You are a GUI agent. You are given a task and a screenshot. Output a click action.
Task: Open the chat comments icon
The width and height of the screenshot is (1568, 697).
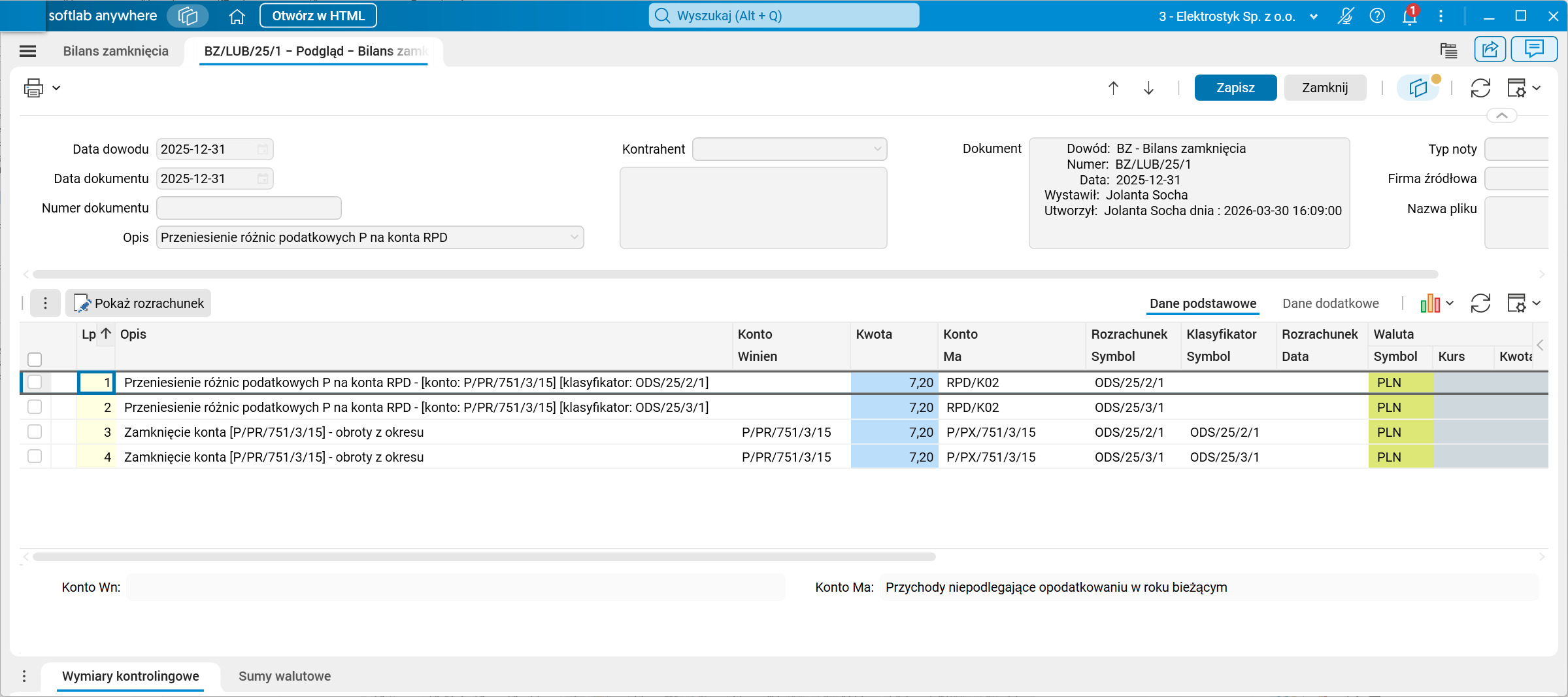pyautogui.click(x=1534, y=50)
